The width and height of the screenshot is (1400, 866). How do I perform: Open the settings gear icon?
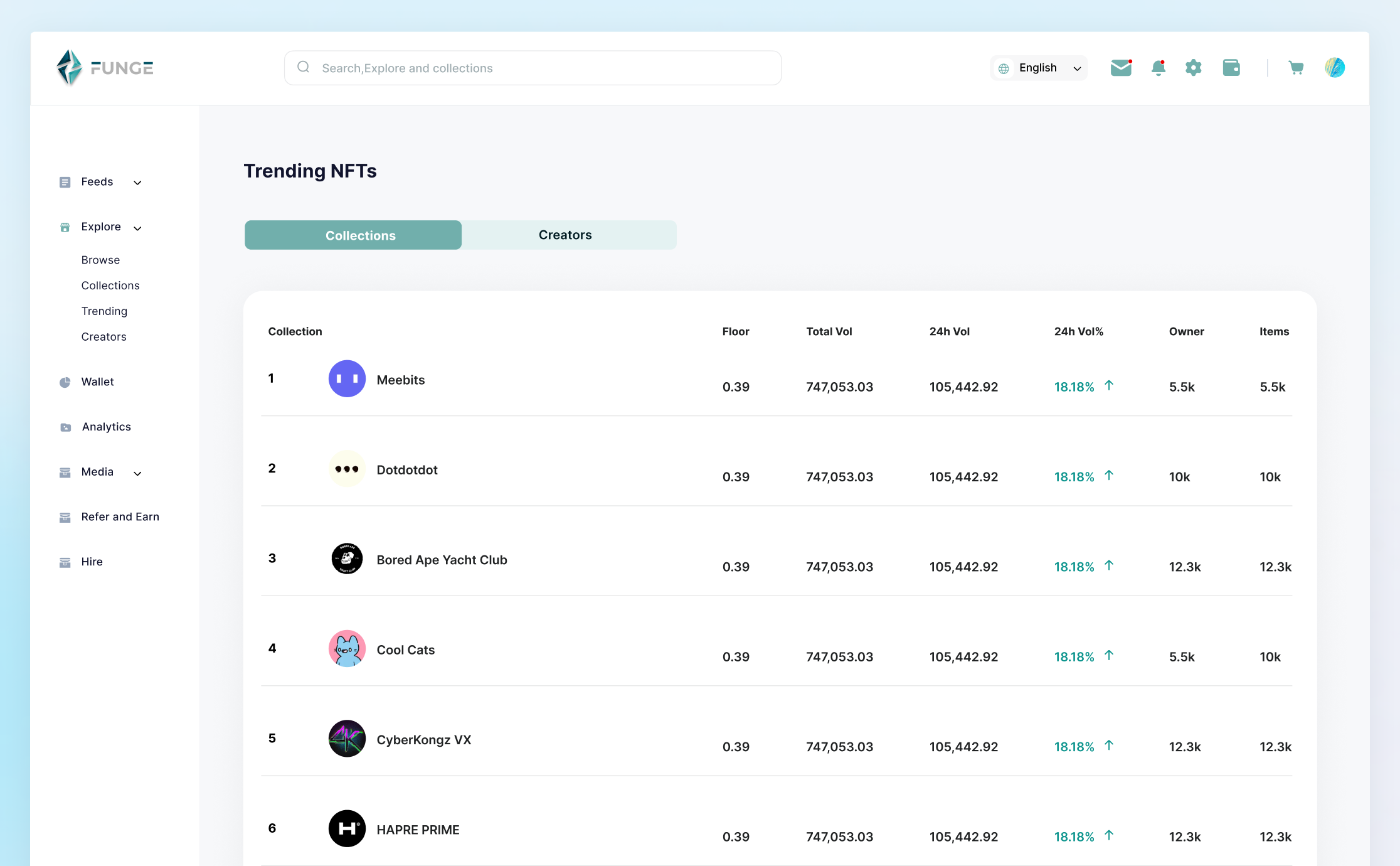[x=1194, y=68]
